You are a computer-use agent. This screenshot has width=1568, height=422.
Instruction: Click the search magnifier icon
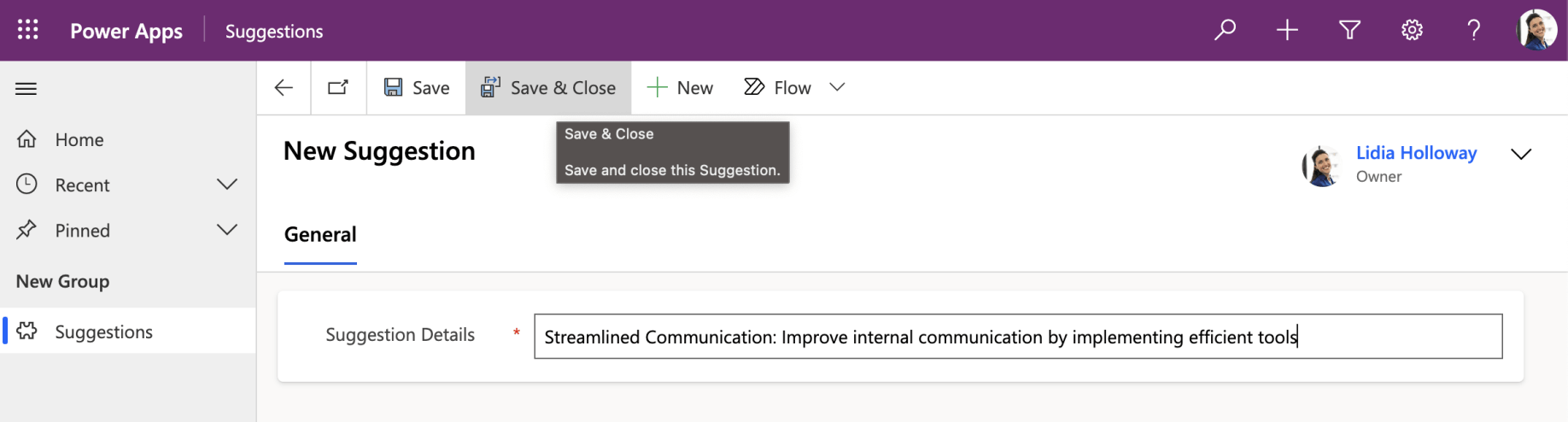pos(1225,30)
